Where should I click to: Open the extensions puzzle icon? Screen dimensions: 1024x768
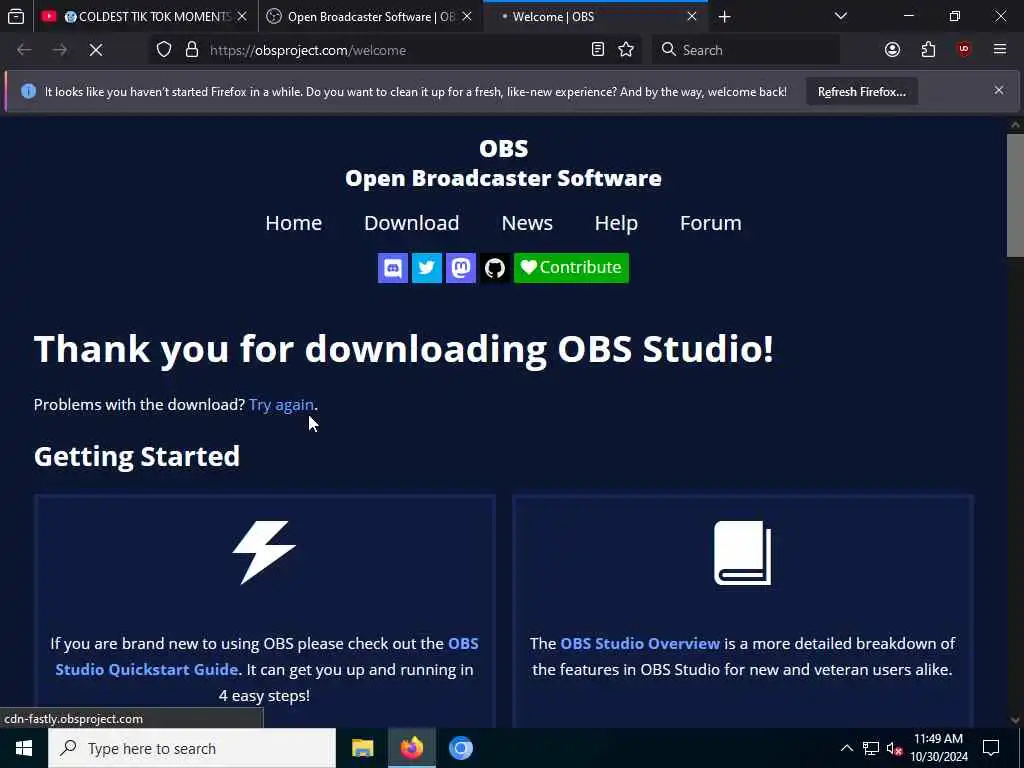[x=928, y=50]
